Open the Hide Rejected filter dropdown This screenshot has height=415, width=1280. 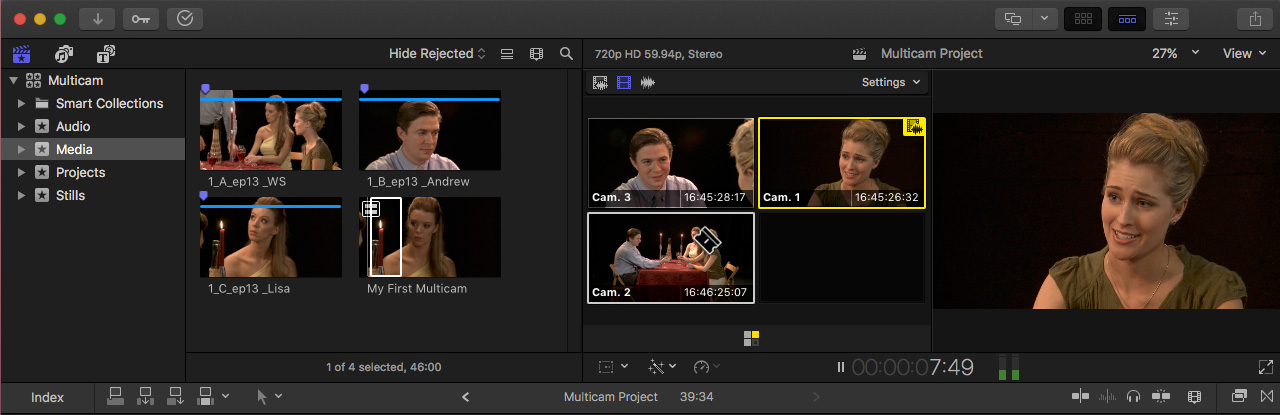pos(437,54)
